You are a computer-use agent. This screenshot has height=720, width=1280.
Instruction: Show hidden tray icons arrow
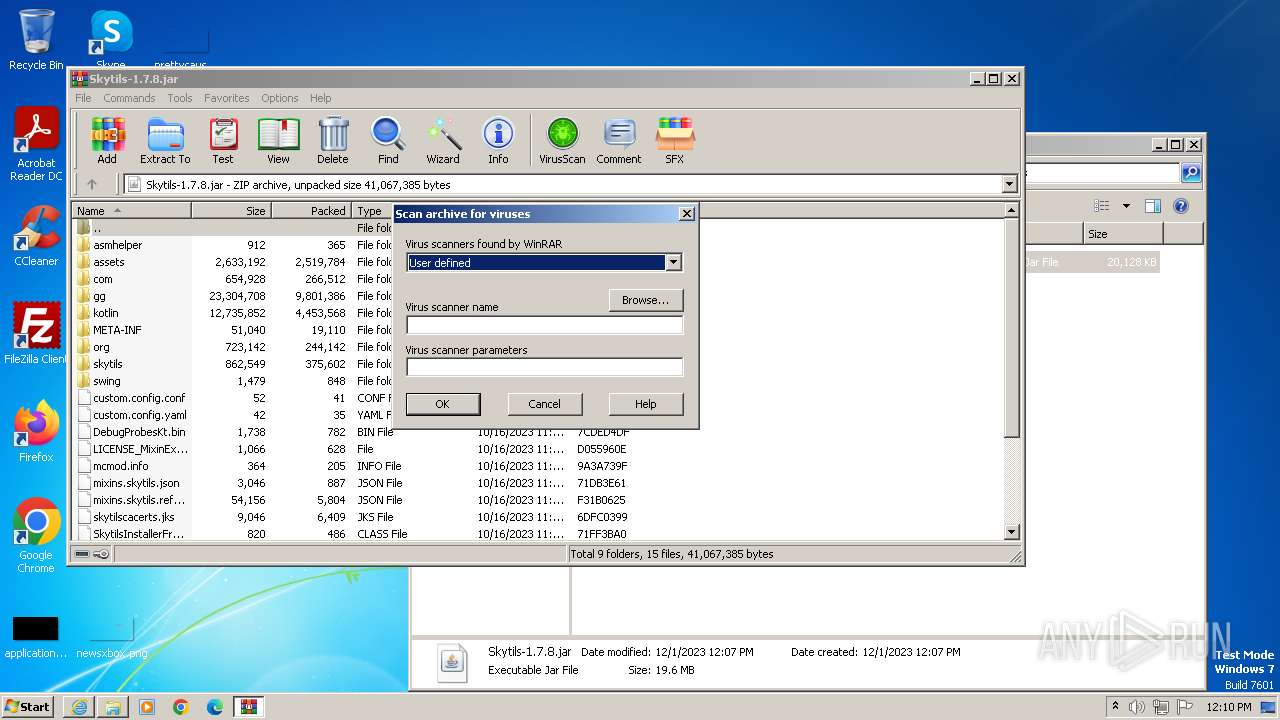point(1116,706)
